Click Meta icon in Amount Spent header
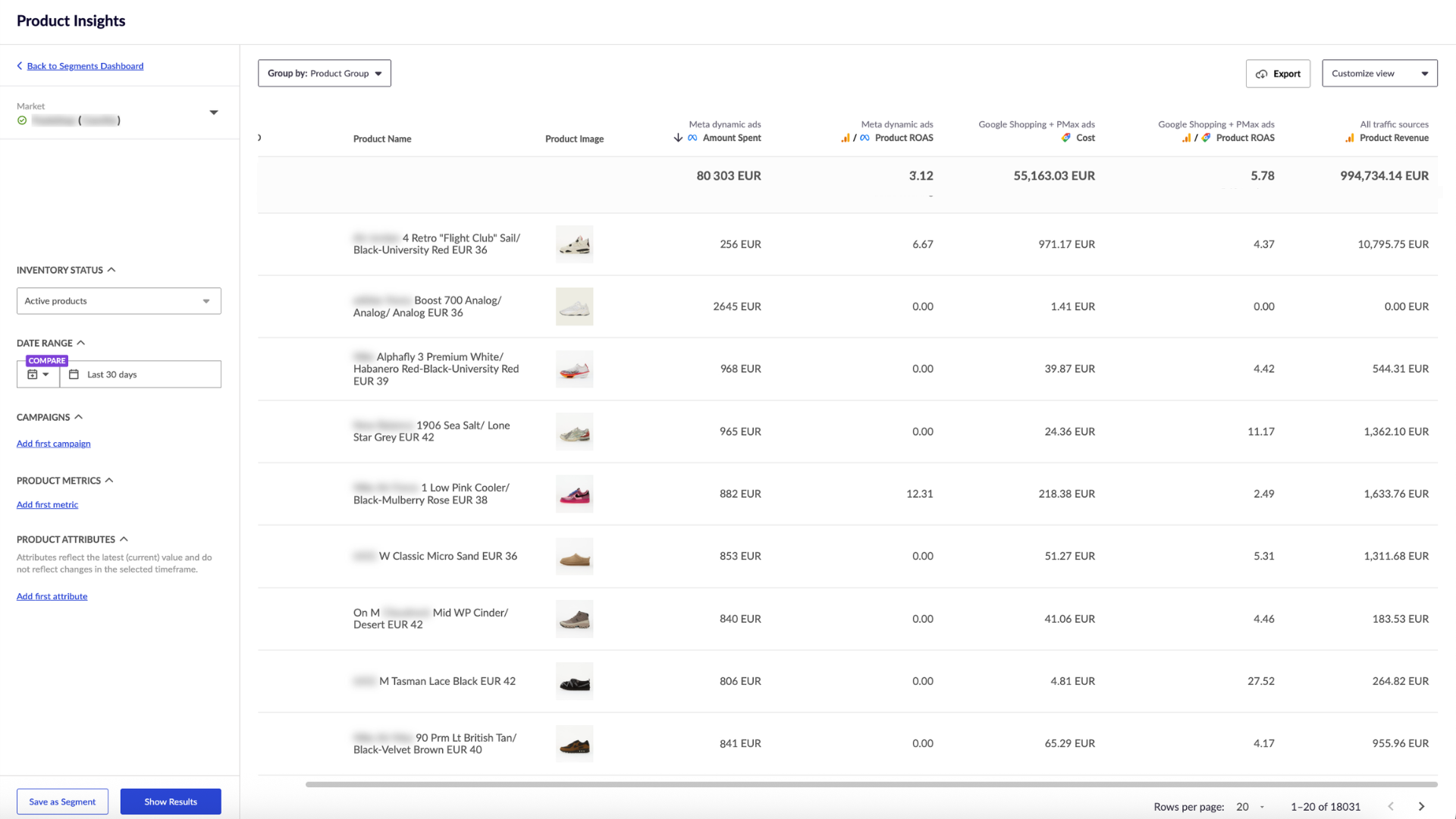Image resolution: width=1456 pixels, height=819 pixels. [x=692, y=138]
